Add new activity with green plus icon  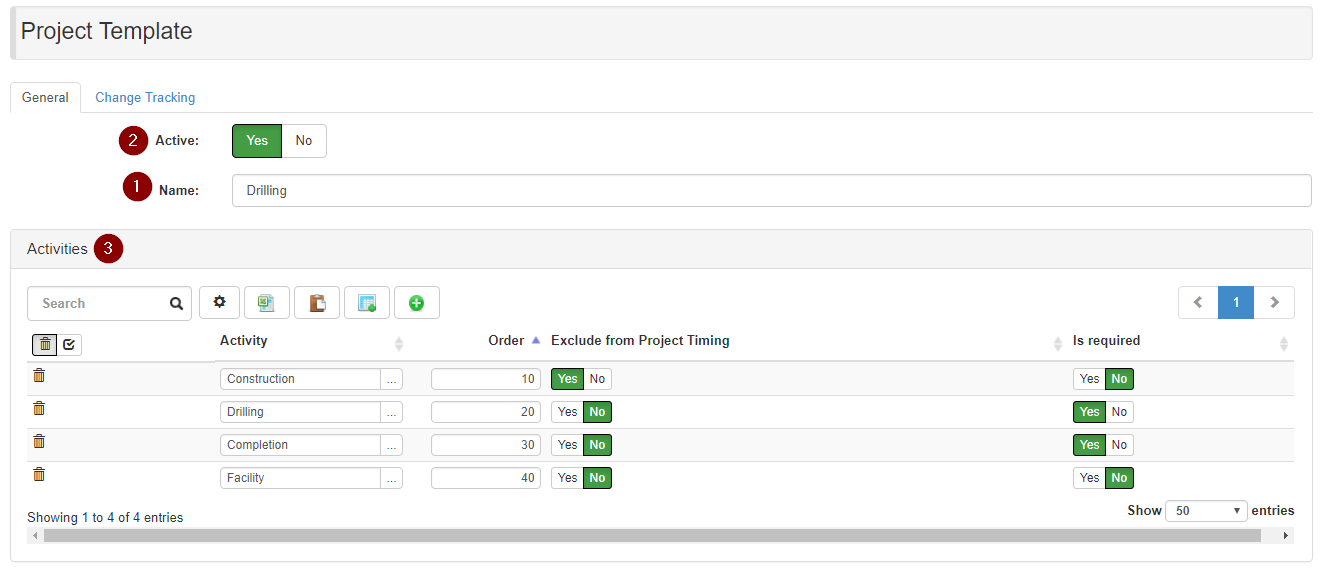tap(417, 303)
